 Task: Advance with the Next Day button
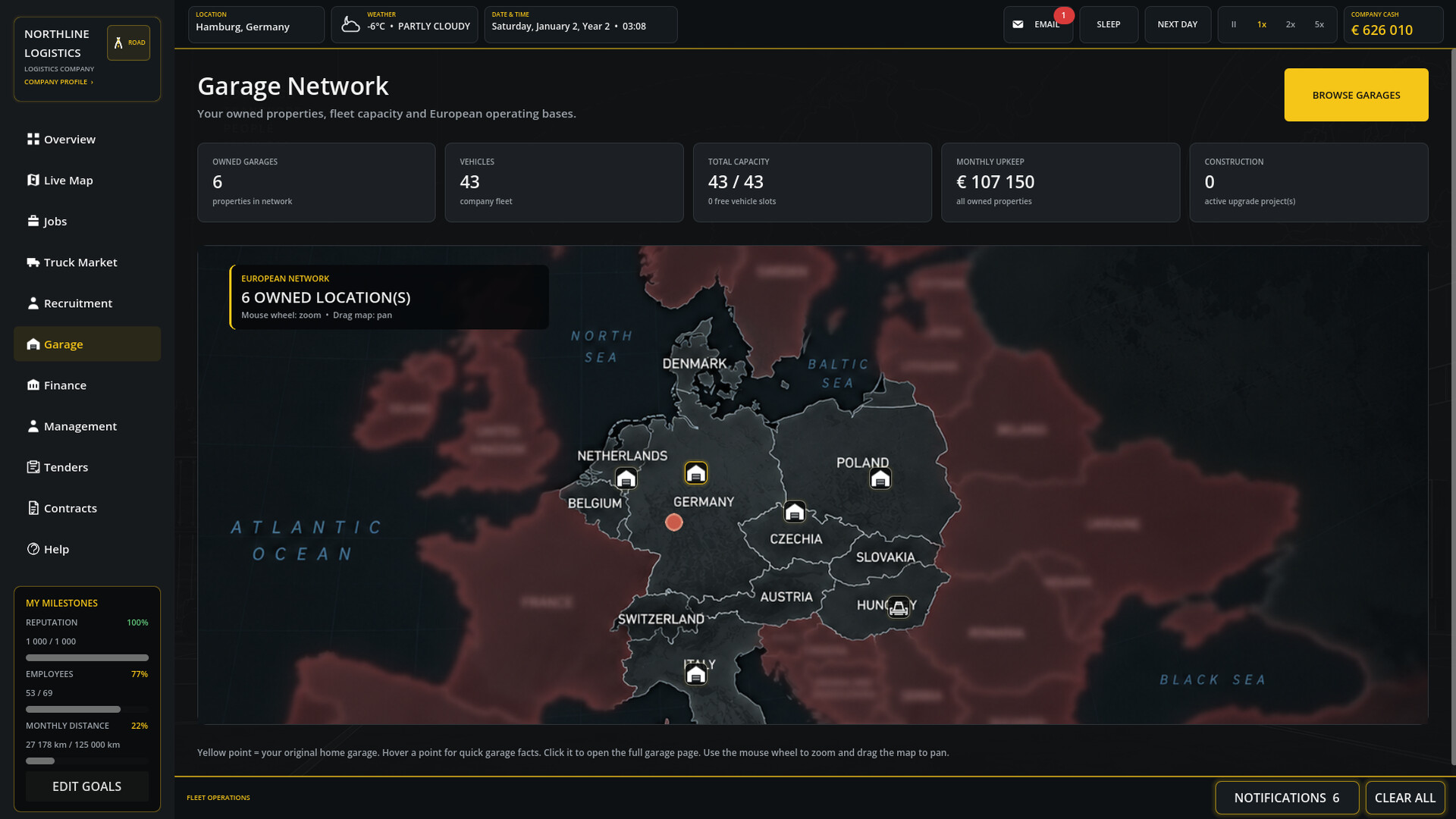point(1178,25)
